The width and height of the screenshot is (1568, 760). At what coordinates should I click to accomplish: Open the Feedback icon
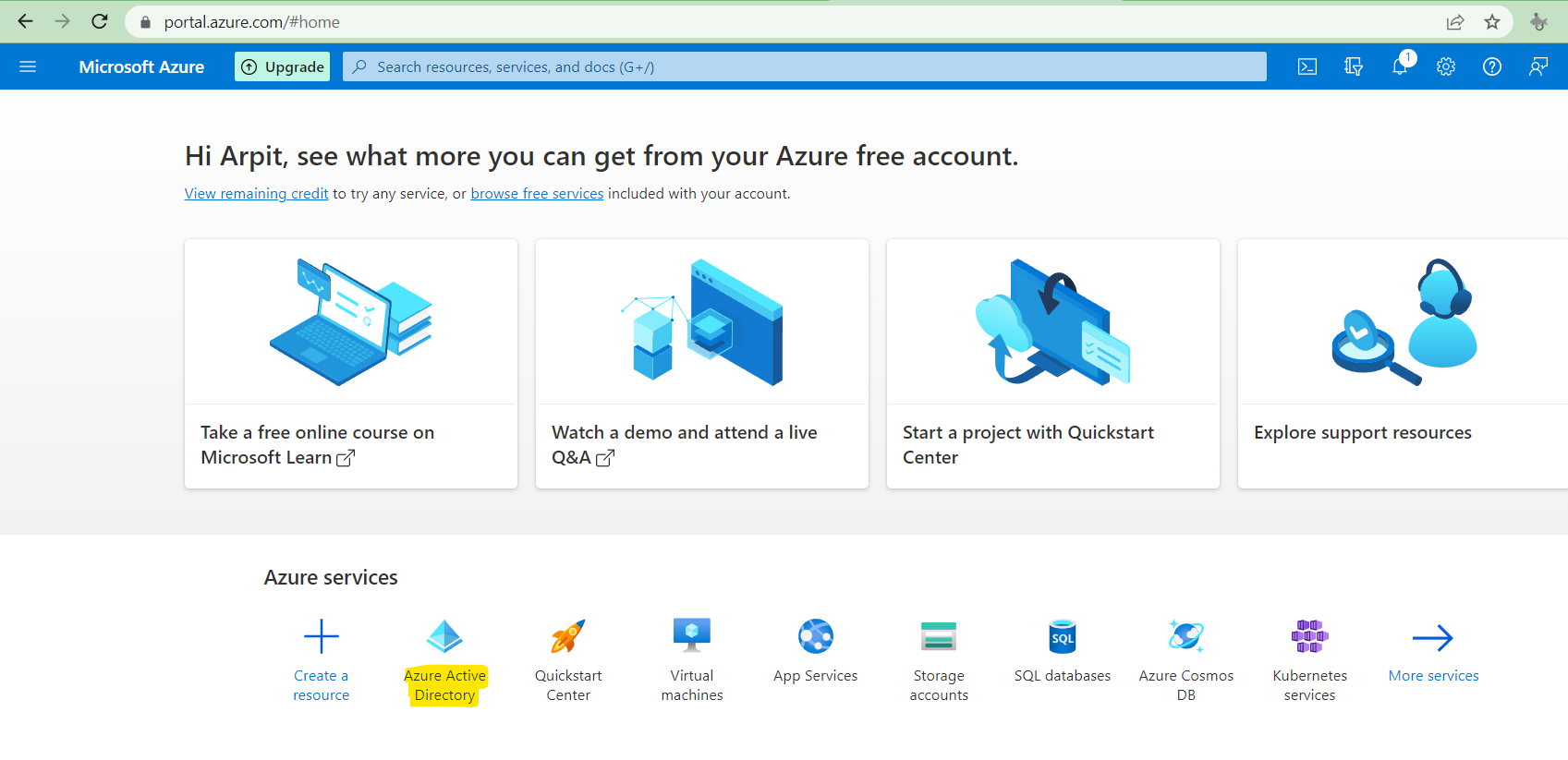(x=1538, y=66)
